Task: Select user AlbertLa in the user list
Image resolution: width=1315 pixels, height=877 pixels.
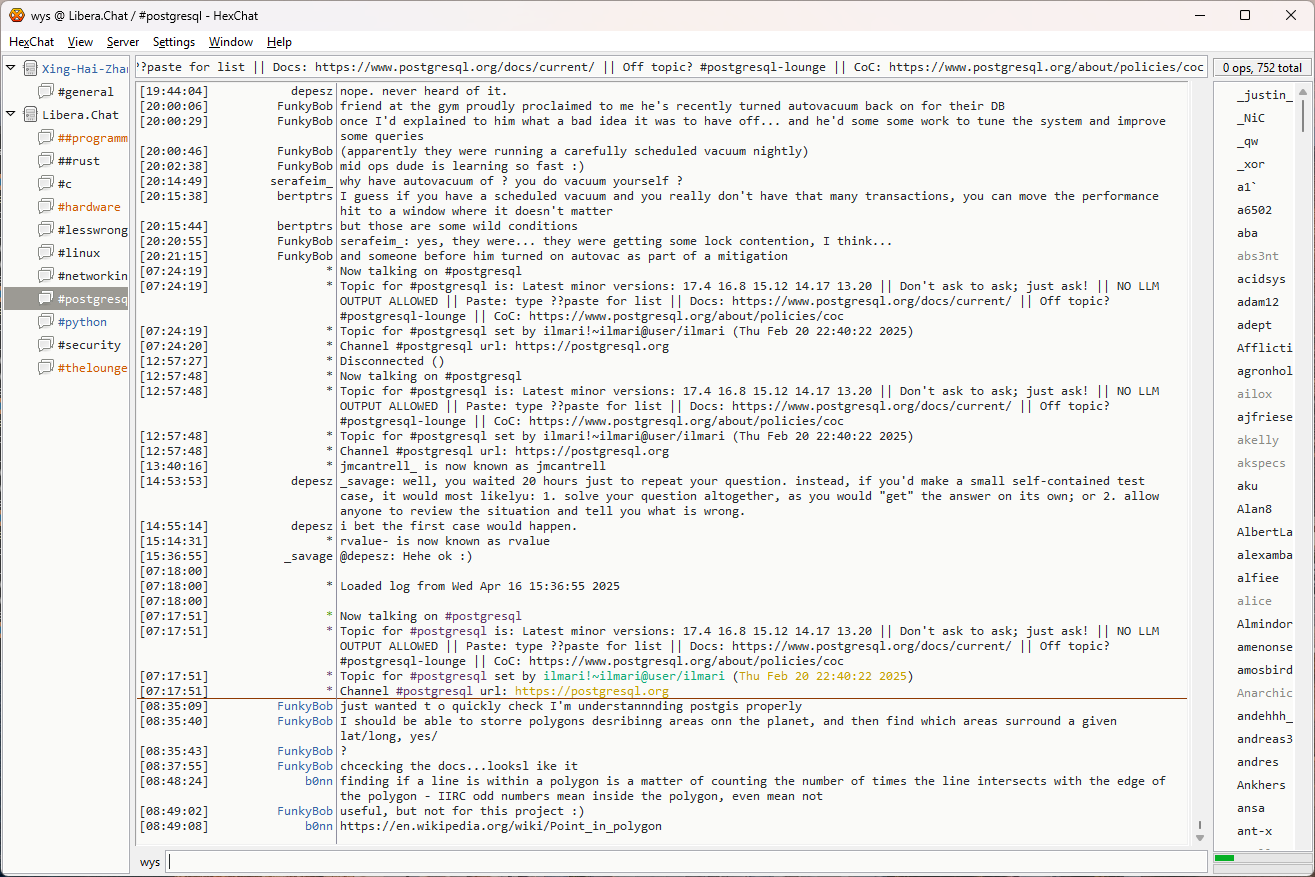Action: tap(1264, 532)
